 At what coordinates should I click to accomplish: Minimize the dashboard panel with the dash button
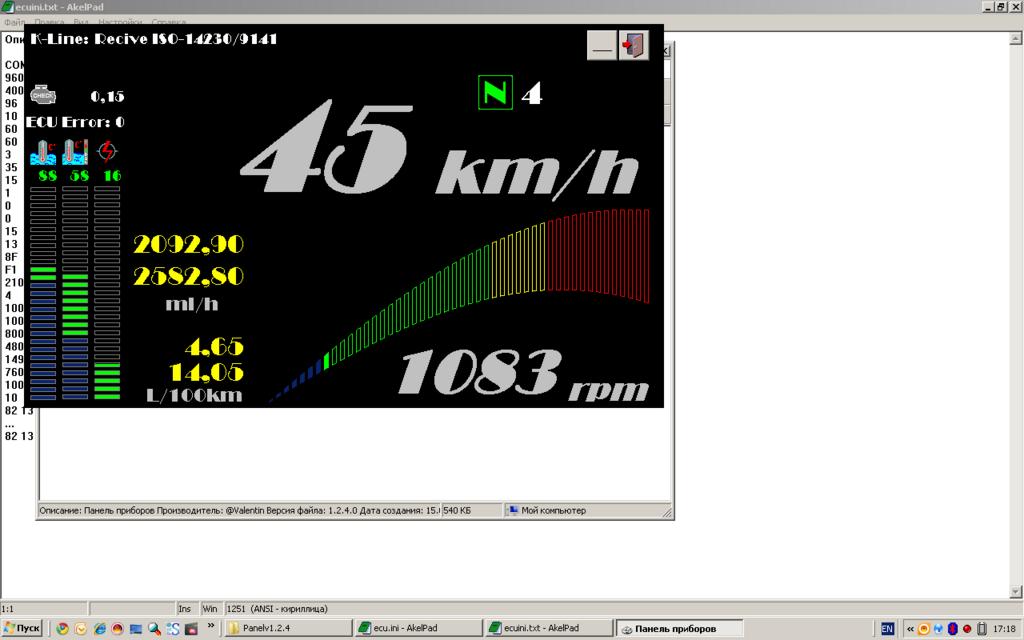pos(601,45)
